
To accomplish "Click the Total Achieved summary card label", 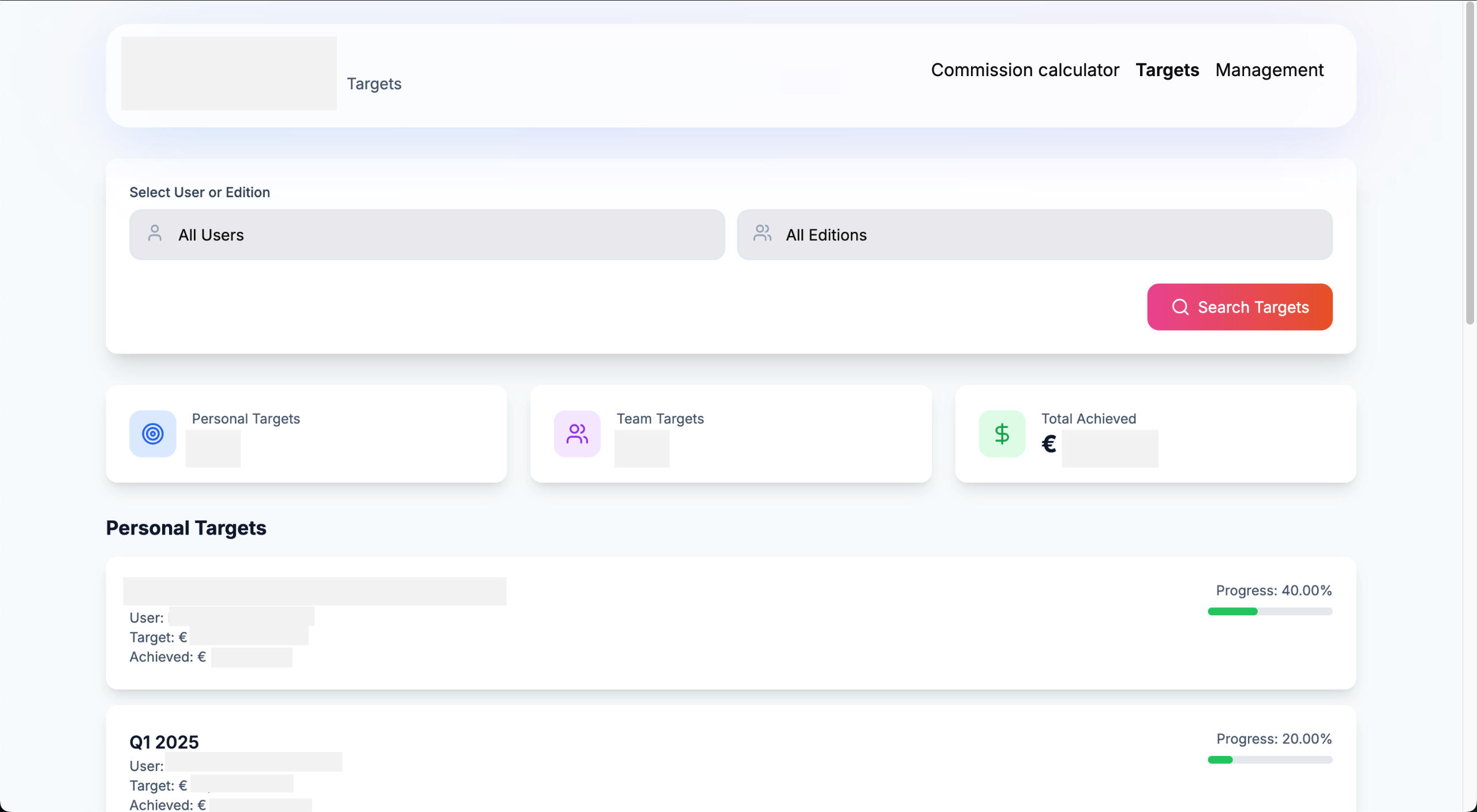I will click(x=1088, y=419).
